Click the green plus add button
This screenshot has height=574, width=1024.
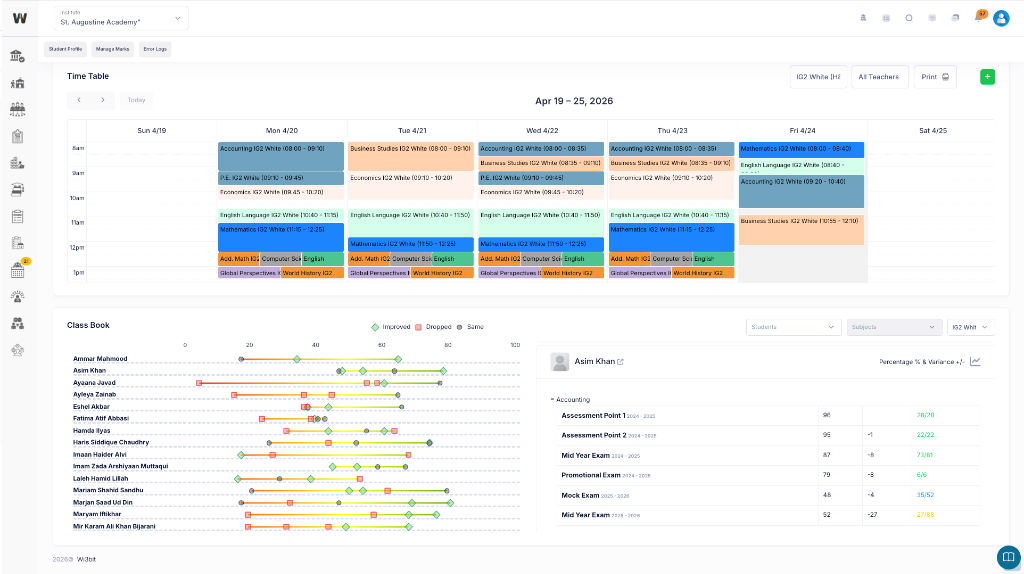click(x=987, y=77)
